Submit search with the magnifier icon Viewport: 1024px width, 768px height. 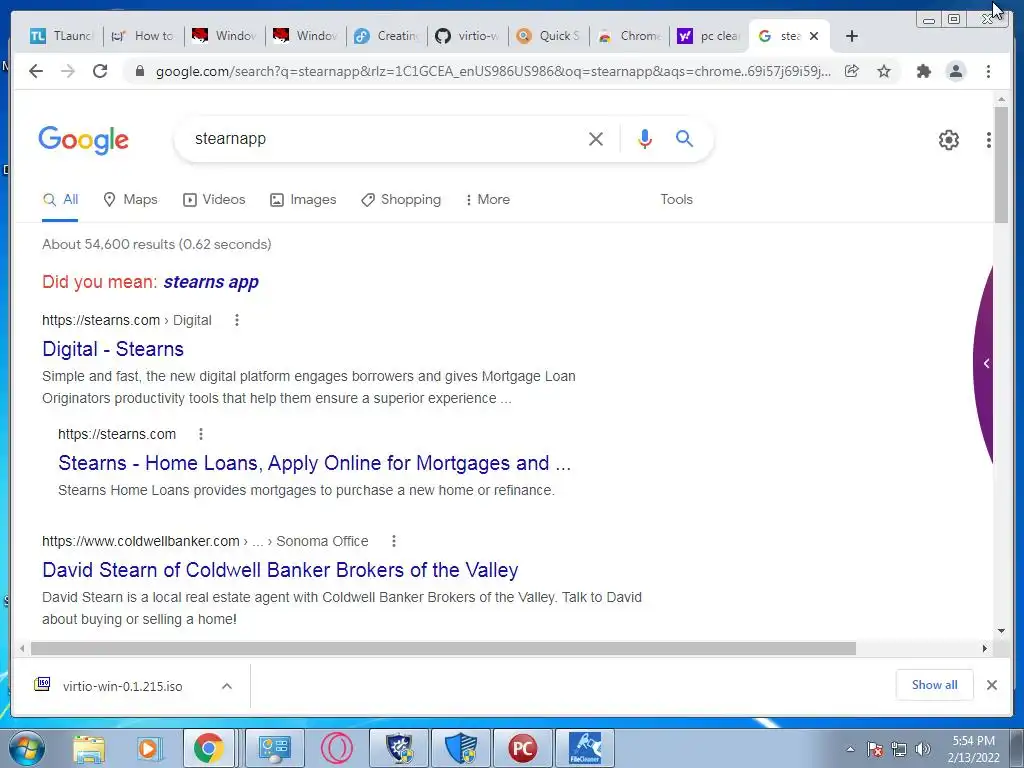click(684, 138)
